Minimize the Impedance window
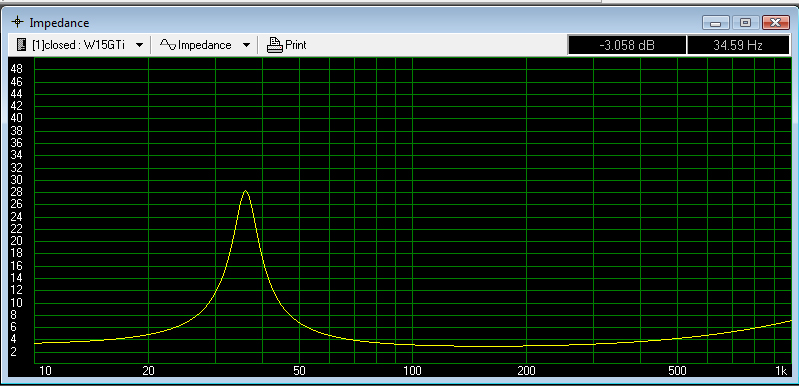The image size is (799, 386). (x=715, y=23)
